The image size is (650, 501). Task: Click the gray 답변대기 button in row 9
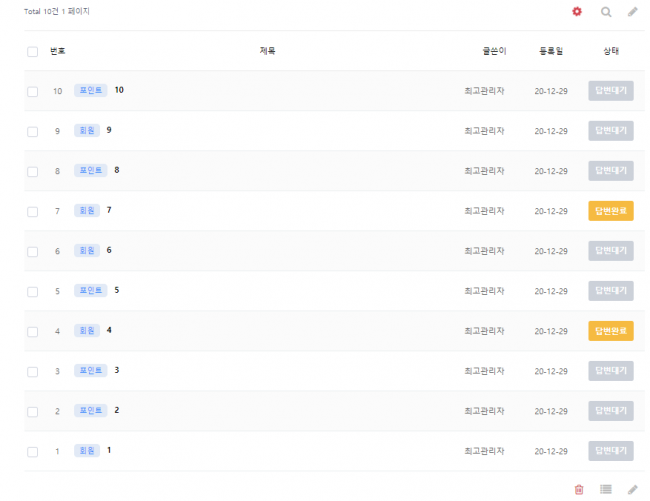click(611, 131)
